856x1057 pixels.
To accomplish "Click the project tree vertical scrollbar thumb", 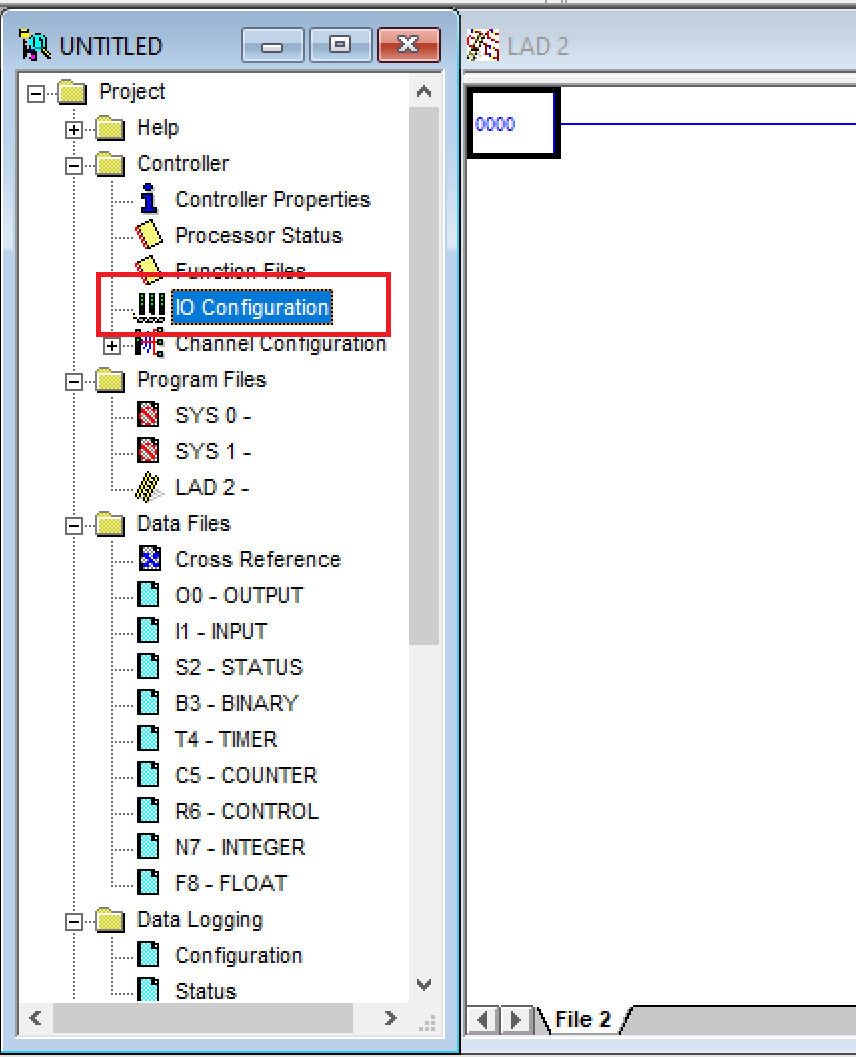I will (x=424, y=375).
